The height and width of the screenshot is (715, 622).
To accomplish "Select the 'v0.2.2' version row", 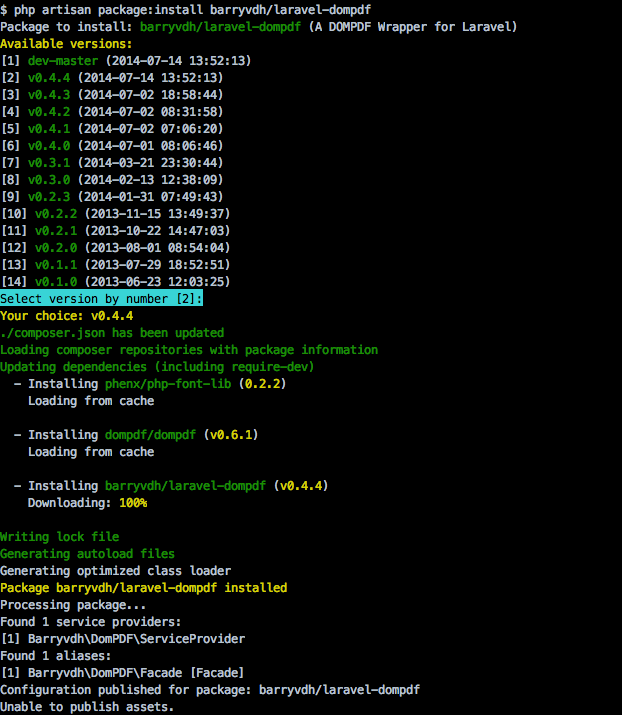I will click(x=115, y=214).
